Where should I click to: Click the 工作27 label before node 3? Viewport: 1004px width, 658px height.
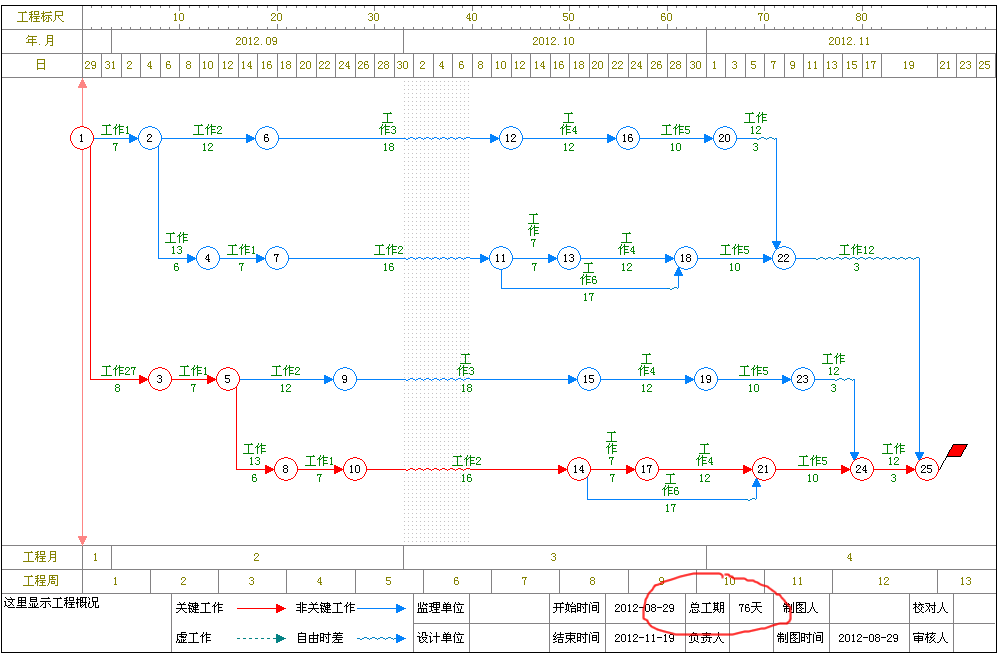[118, 371]
